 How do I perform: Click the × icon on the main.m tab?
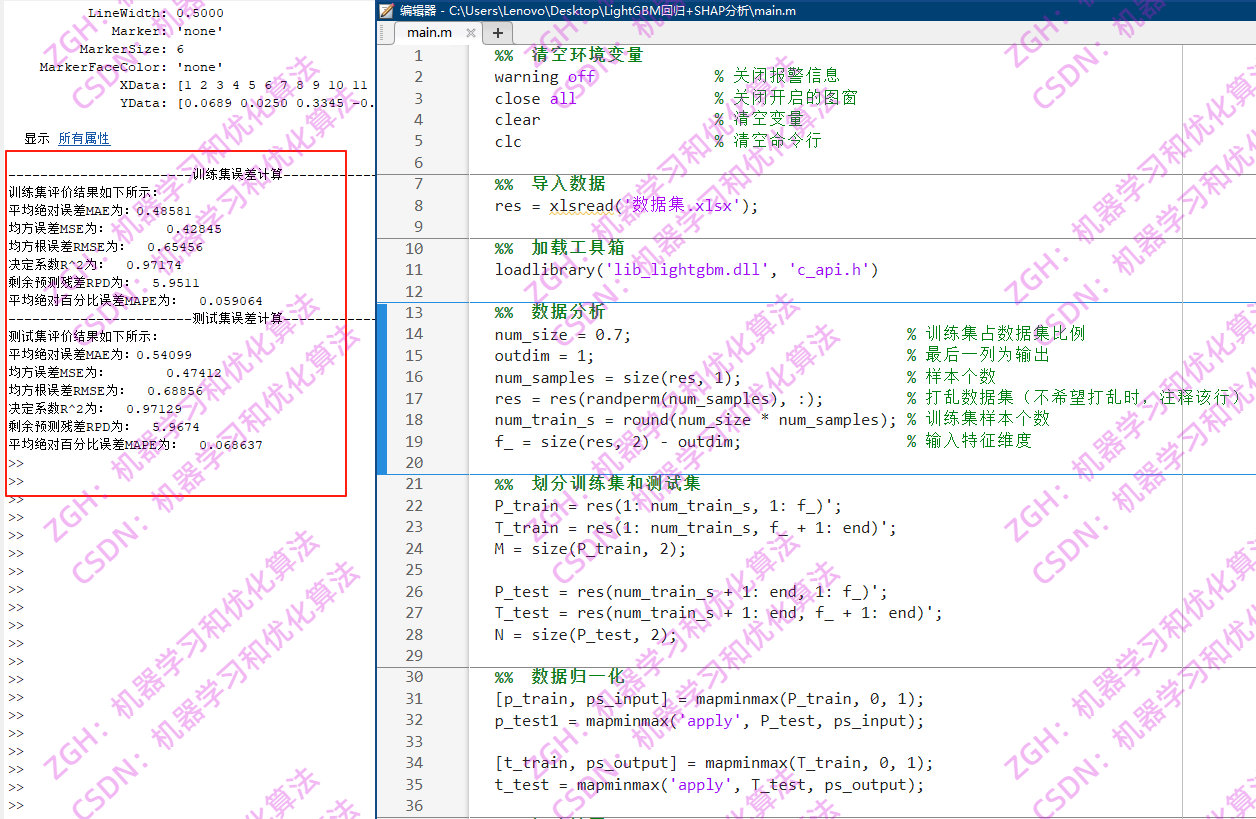point(470,33)
